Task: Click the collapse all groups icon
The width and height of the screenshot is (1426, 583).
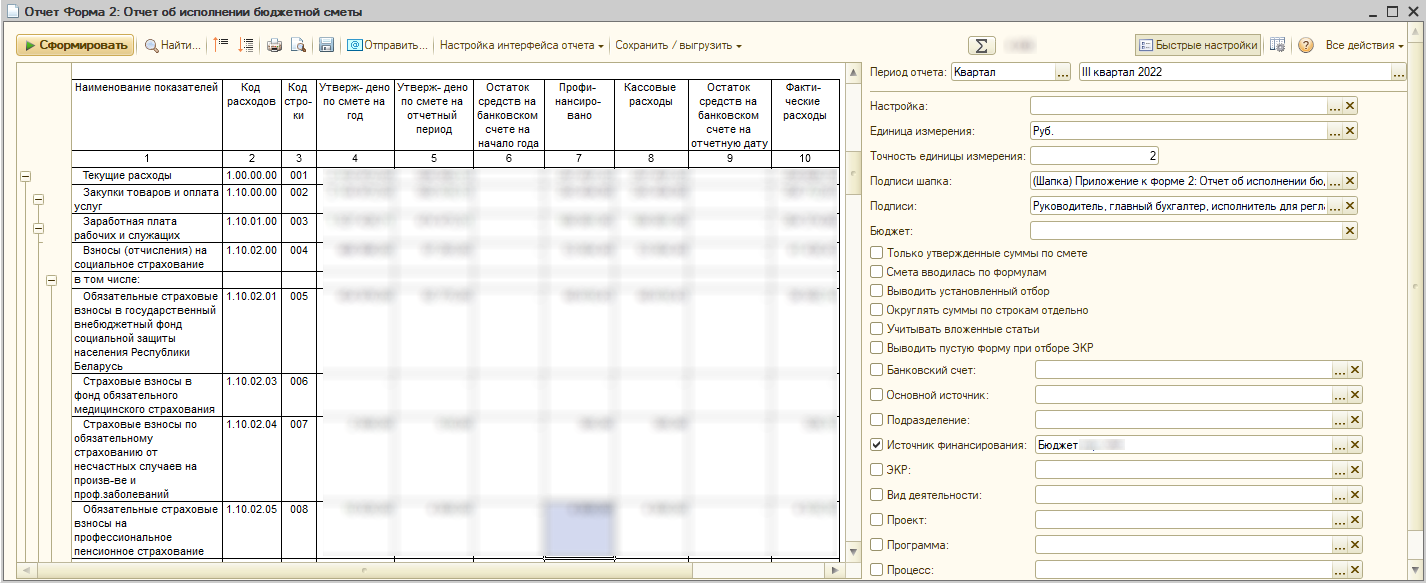Action: click(x=222, y=45)
